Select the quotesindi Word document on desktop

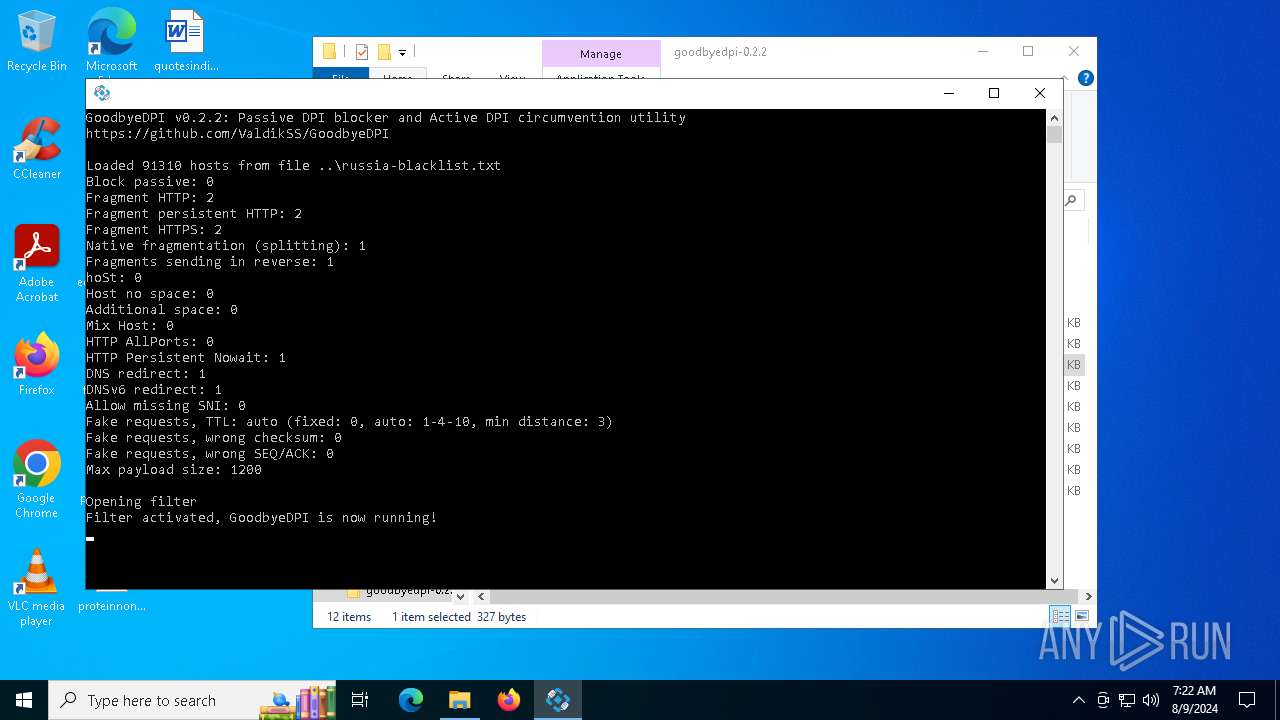pyautogui.click(x=185, y=41)
